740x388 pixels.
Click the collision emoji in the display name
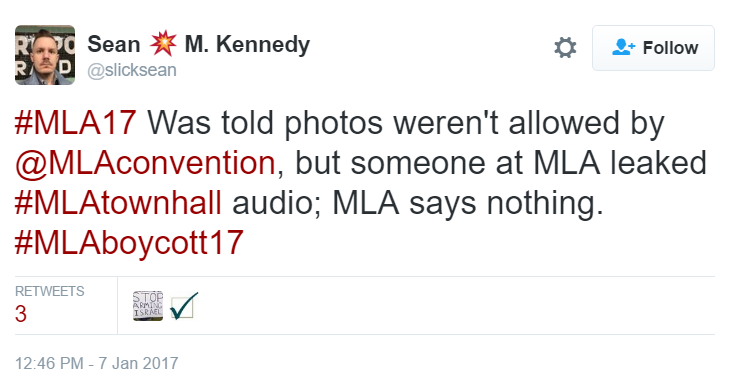coord(163,43)
